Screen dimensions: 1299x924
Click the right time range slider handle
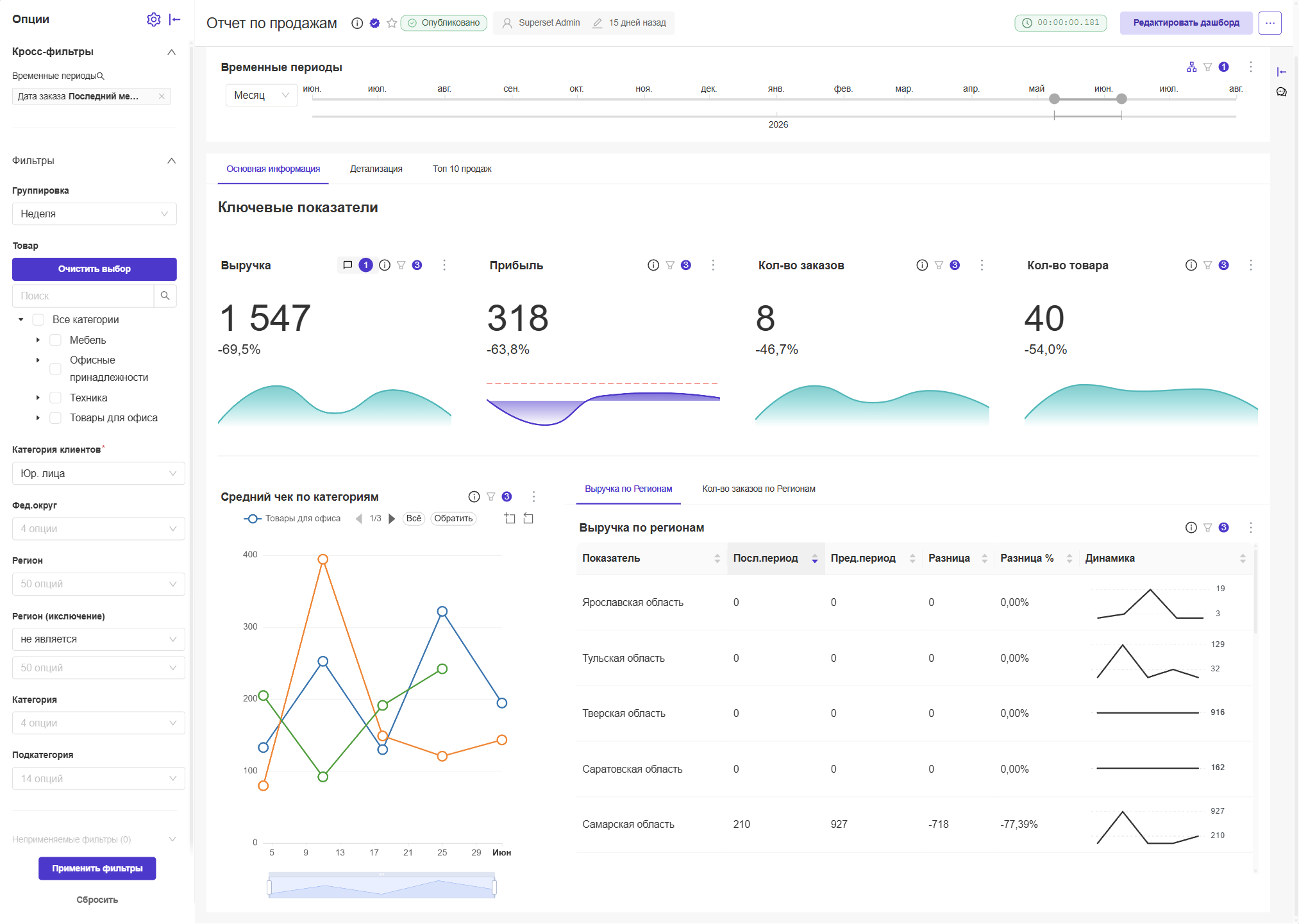point(1121,99)
